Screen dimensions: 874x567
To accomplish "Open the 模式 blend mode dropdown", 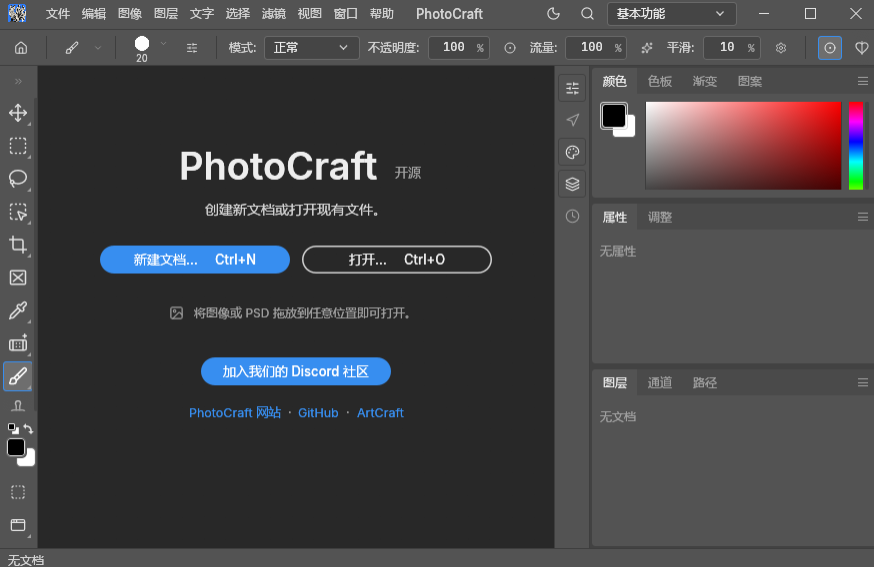I will coord(312,48).
